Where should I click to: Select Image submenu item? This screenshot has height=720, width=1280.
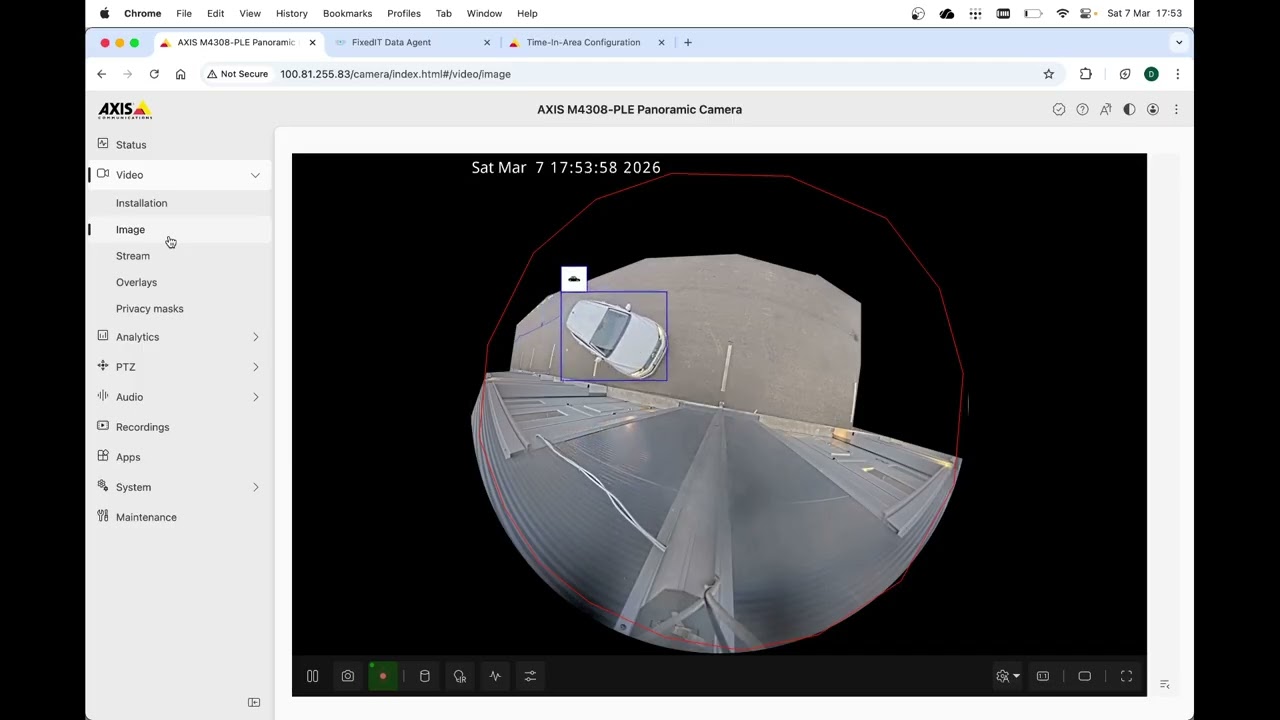[x=130, y=230]
